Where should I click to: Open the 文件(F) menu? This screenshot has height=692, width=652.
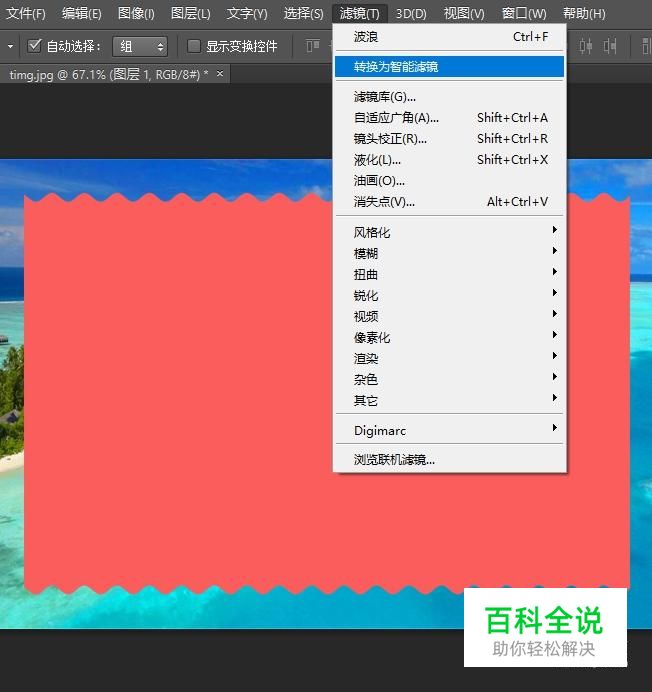(x=26, y=14)
